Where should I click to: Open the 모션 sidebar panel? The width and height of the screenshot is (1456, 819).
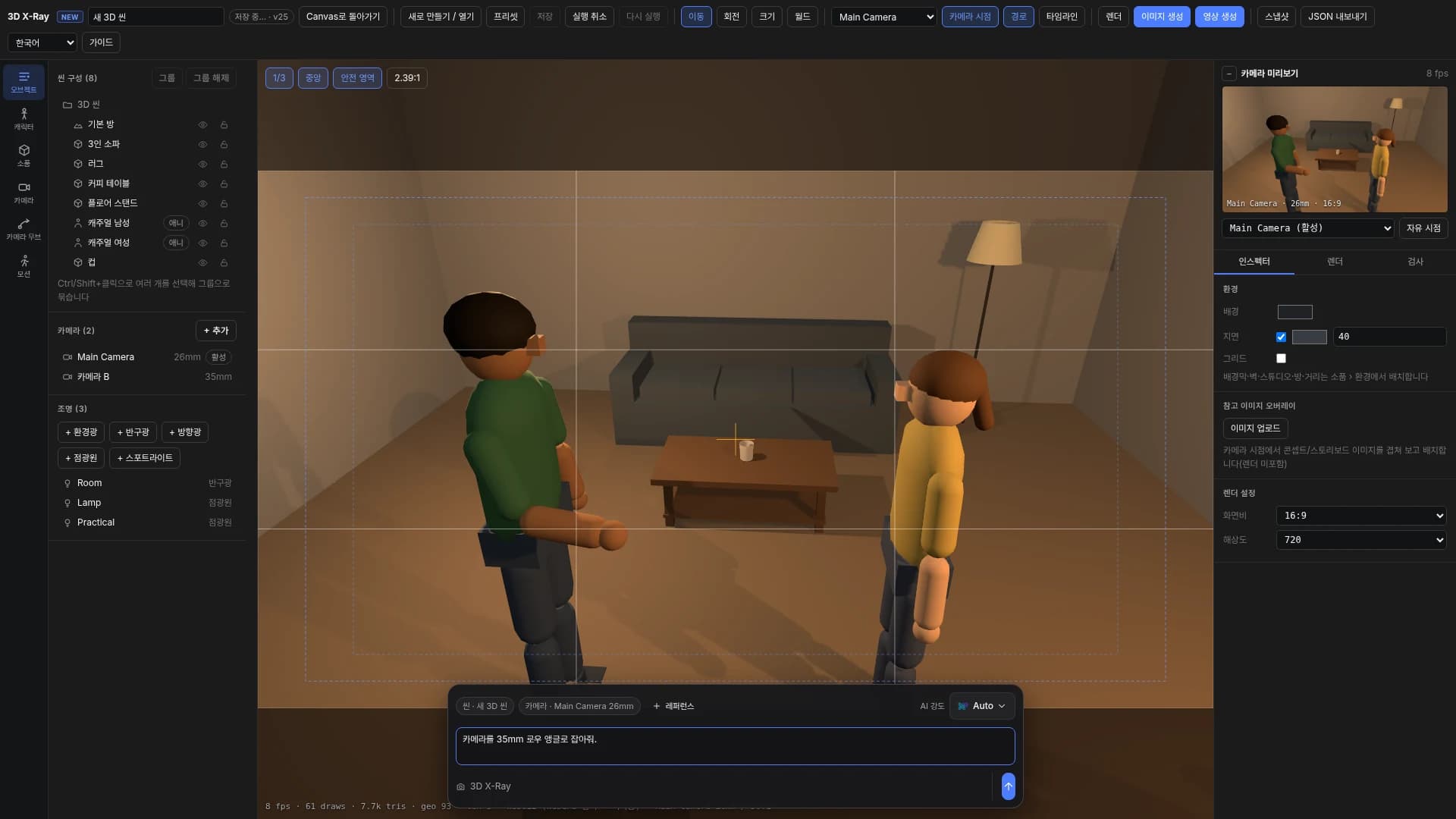pyautogui.click(x=24, y=266)
